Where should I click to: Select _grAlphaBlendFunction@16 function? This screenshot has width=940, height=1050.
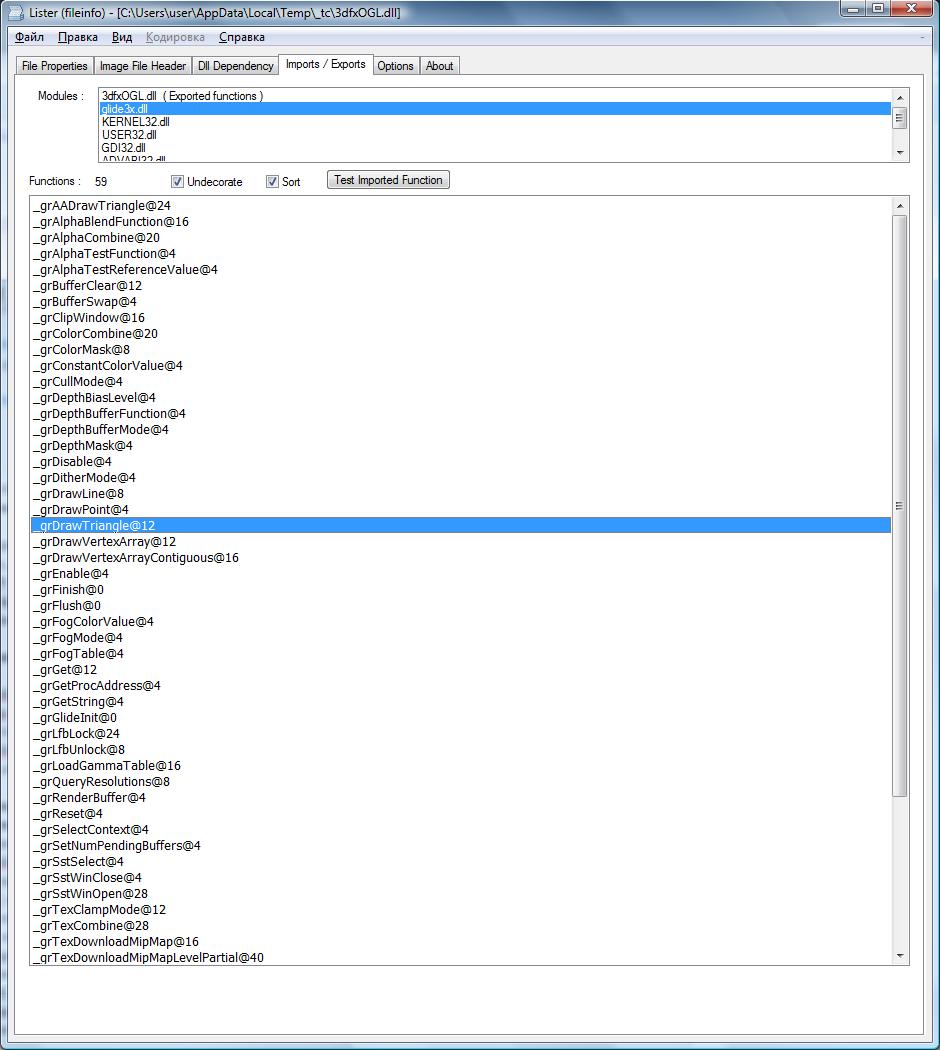(461, 222)
